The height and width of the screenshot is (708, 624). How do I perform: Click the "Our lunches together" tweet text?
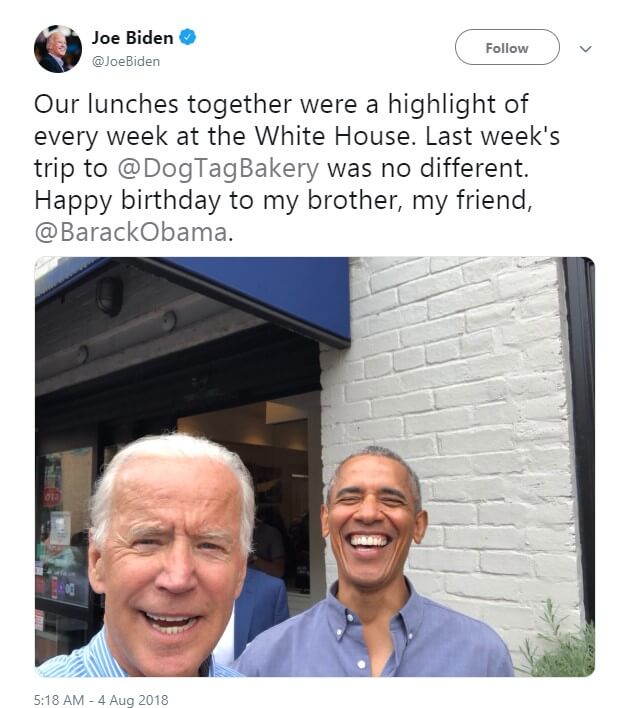tap(150, 104)
